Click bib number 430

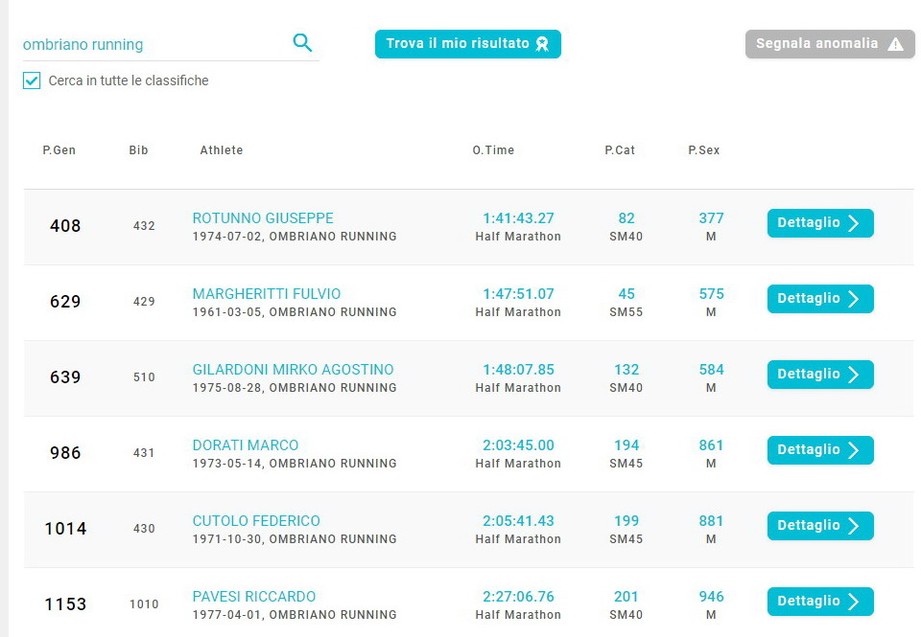tap(144, 529)
